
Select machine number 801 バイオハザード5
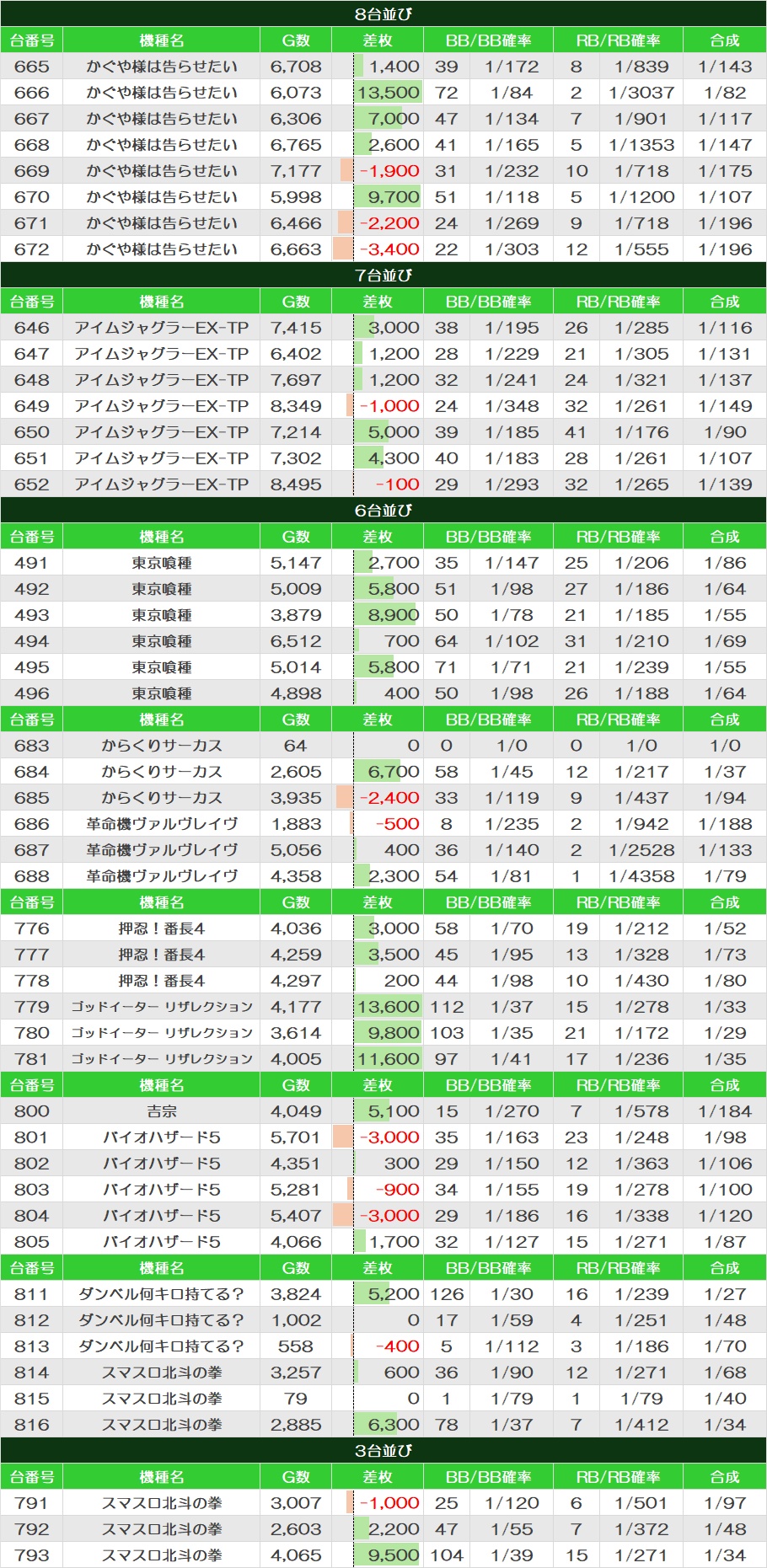pyautogui.click(x=32, y=1137)
